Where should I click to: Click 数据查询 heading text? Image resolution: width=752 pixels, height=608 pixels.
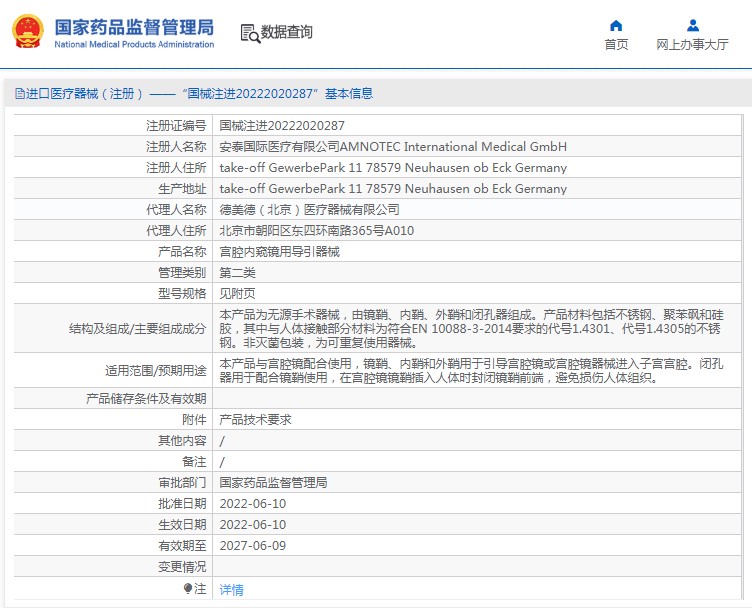[287, 32]
